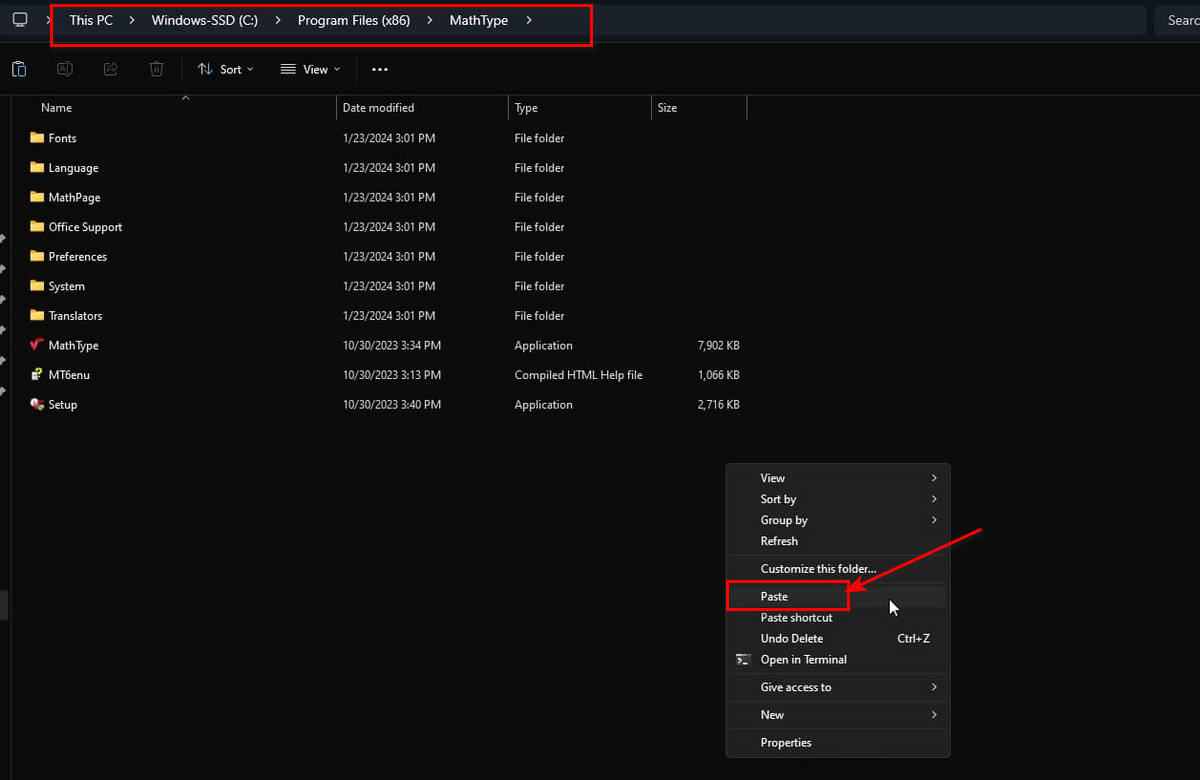Navigate to This PC breadcrumb
The width and height of the screenshot is (1200, 780).
[91, 21]
